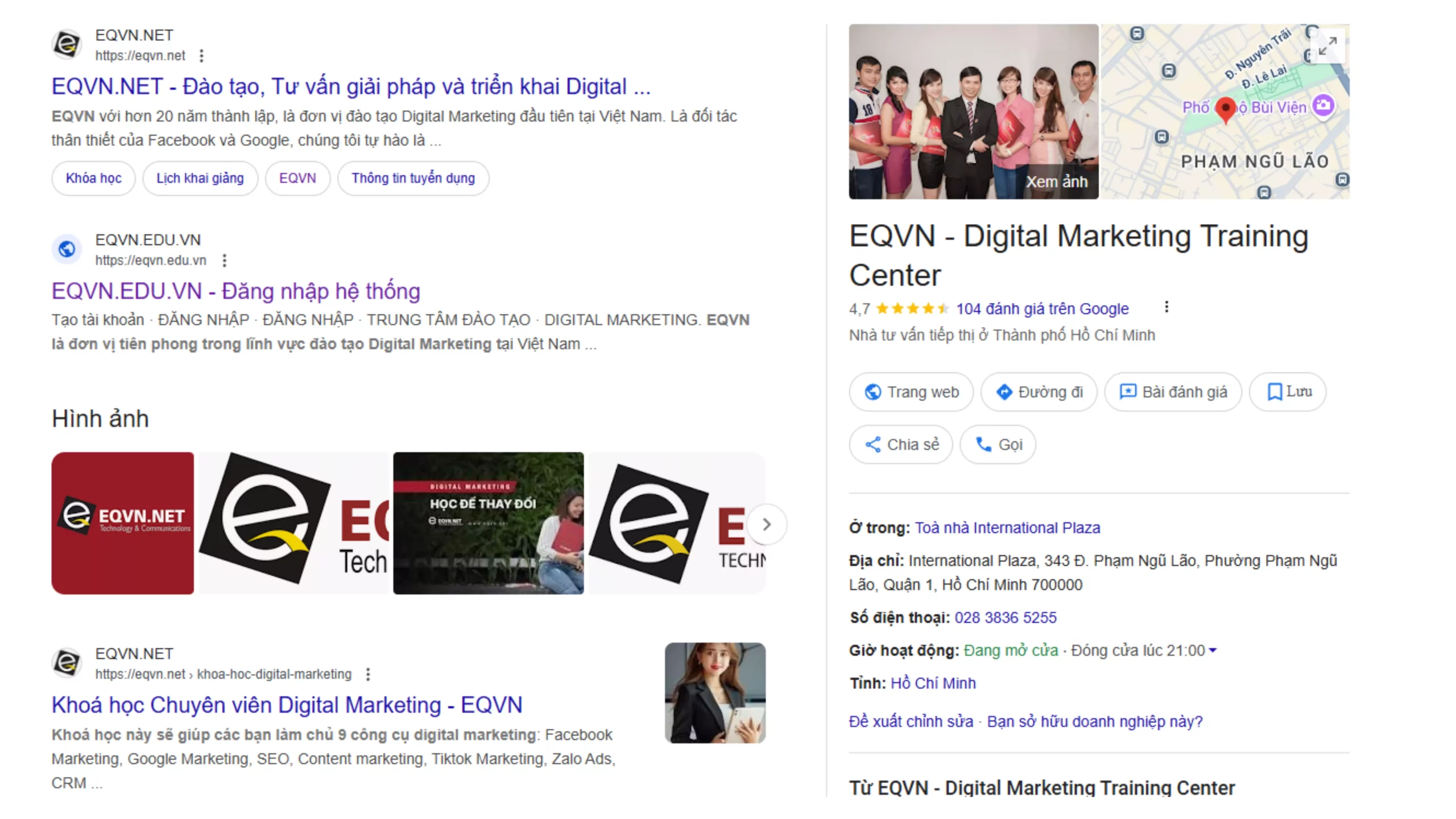The height and width of the screenshot is (819, 1456).
Task: Open the Hồ Chí Minh province link
Action: pos(933,682)
